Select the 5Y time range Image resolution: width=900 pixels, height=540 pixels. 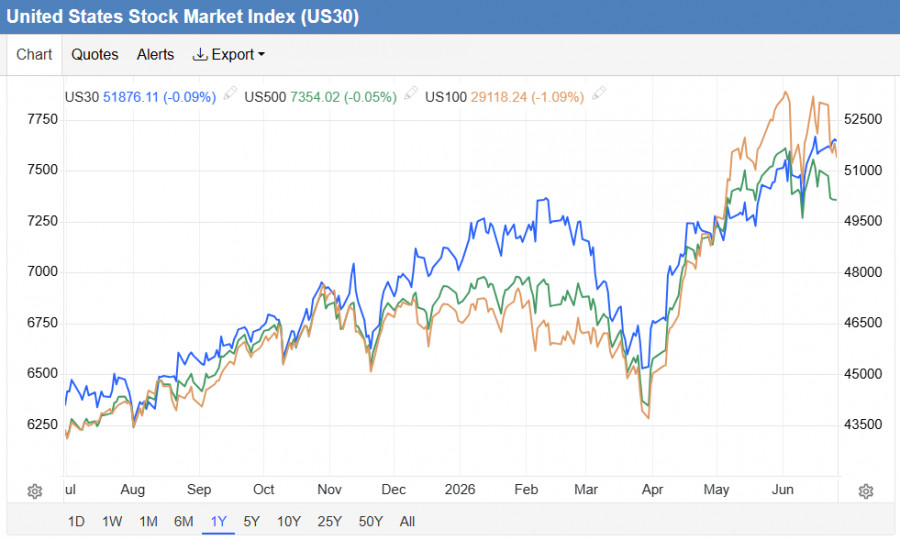click(x=251, y=521)
